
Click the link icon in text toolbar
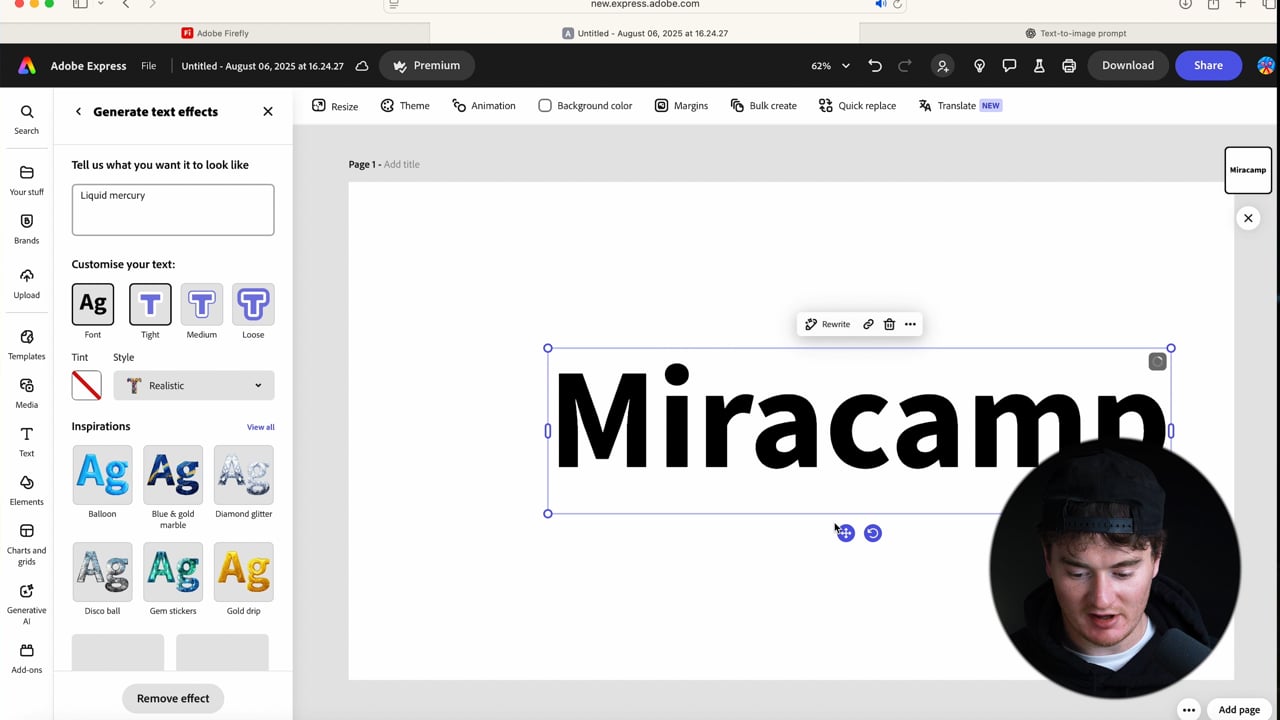(x=868, y=324)
